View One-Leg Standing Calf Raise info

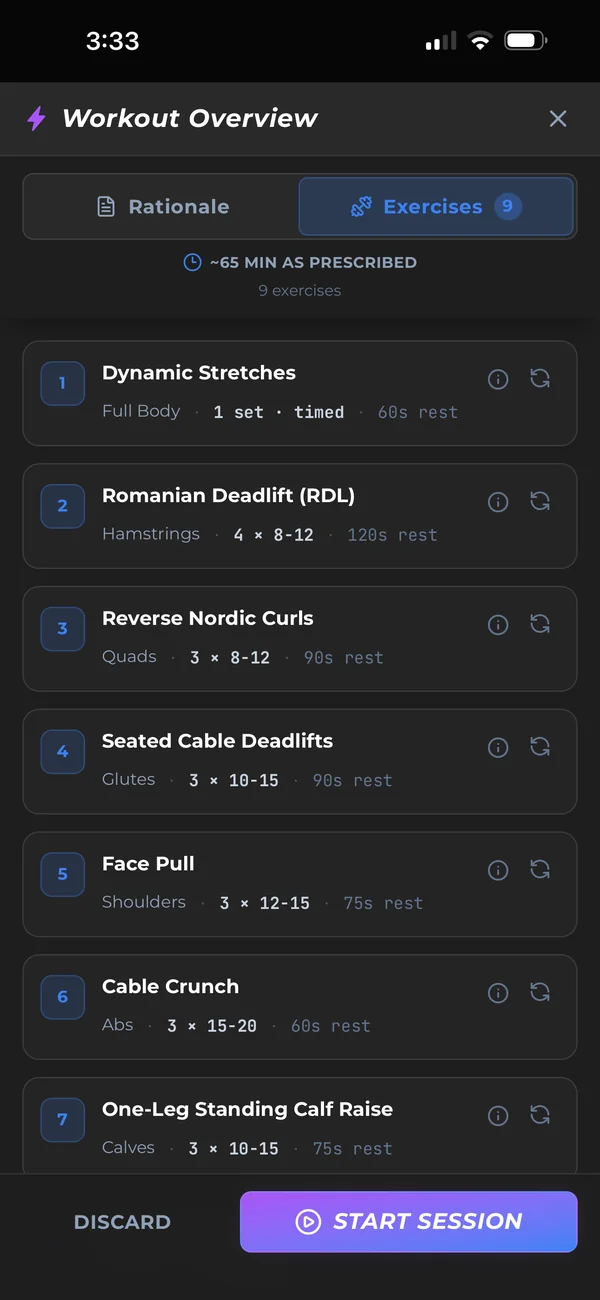pos(498,1116)
